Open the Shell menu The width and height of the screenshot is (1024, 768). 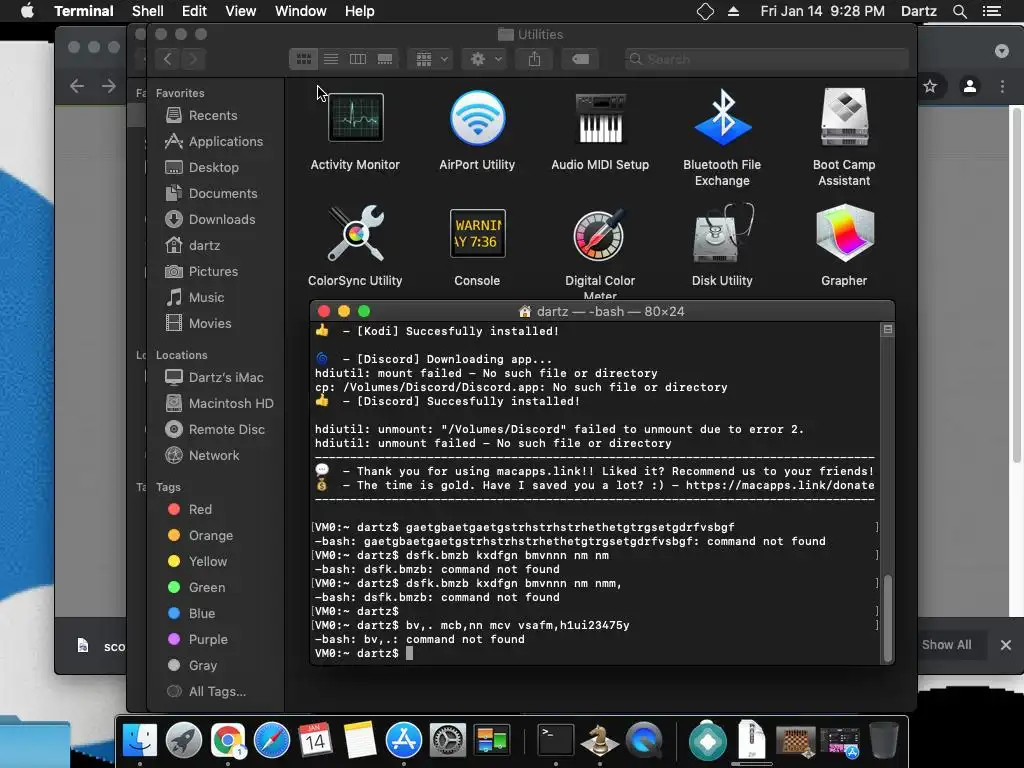click(x=148, y=11)
